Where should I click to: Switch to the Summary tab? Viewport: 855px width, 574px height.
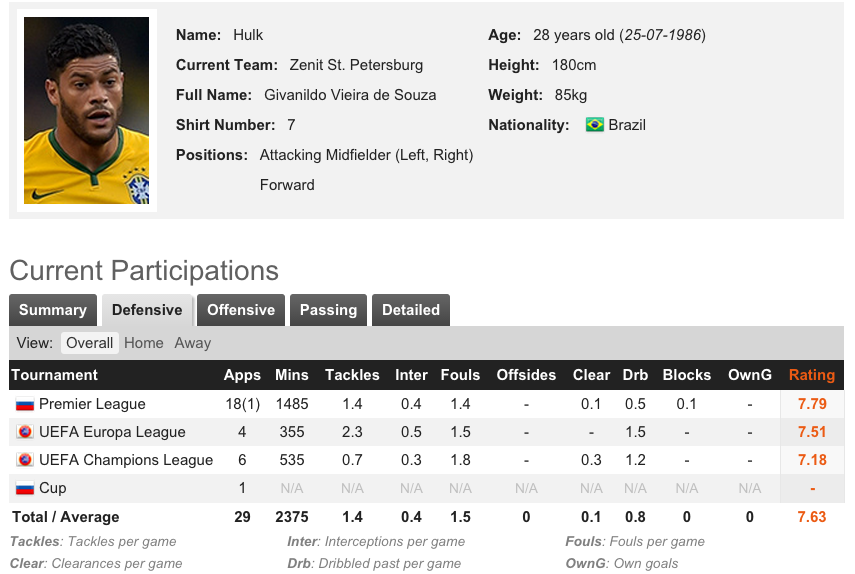[x=53, y=310]
